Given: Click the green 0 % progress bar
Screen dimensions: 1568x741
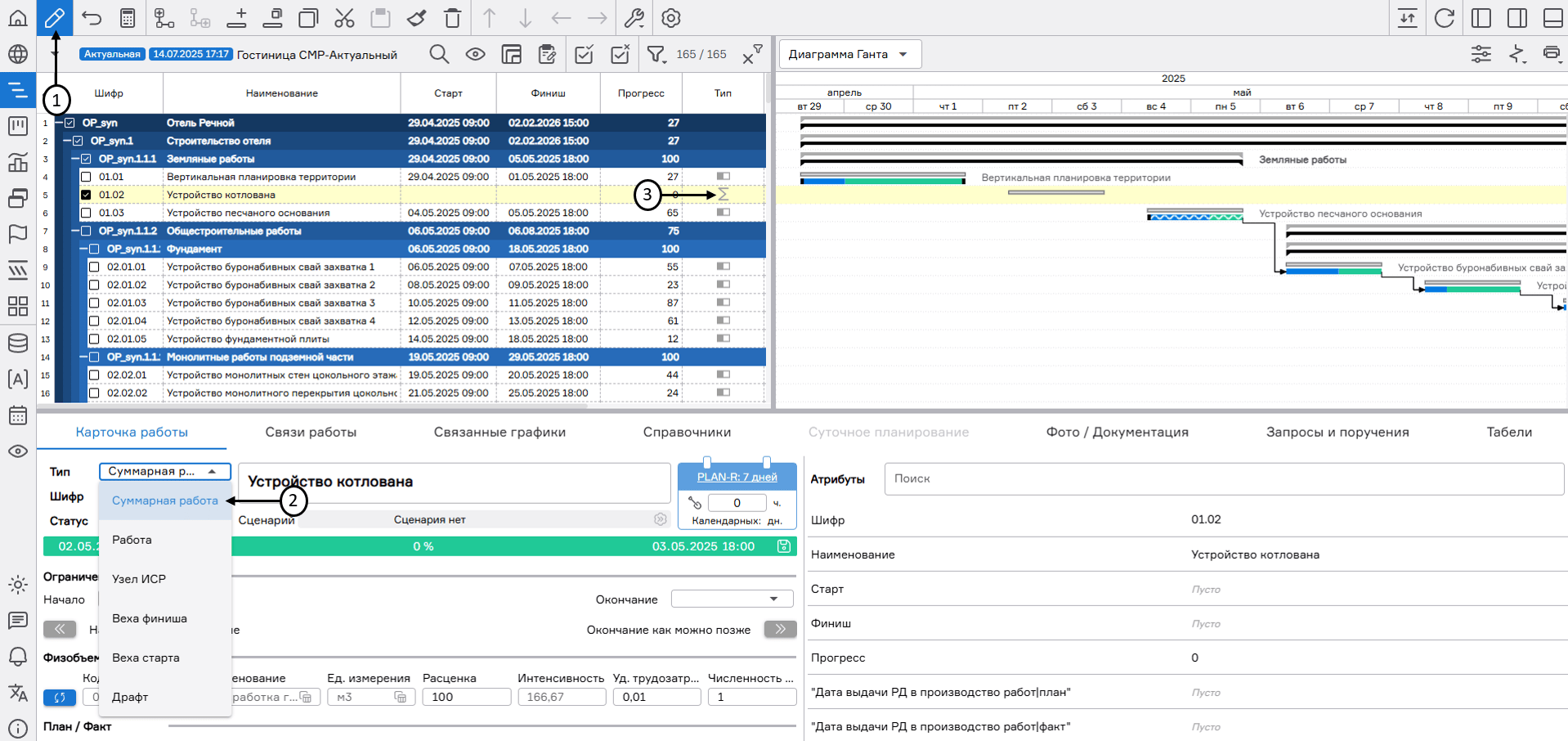Looking at the screenshot, I should [x=423, y=546].
